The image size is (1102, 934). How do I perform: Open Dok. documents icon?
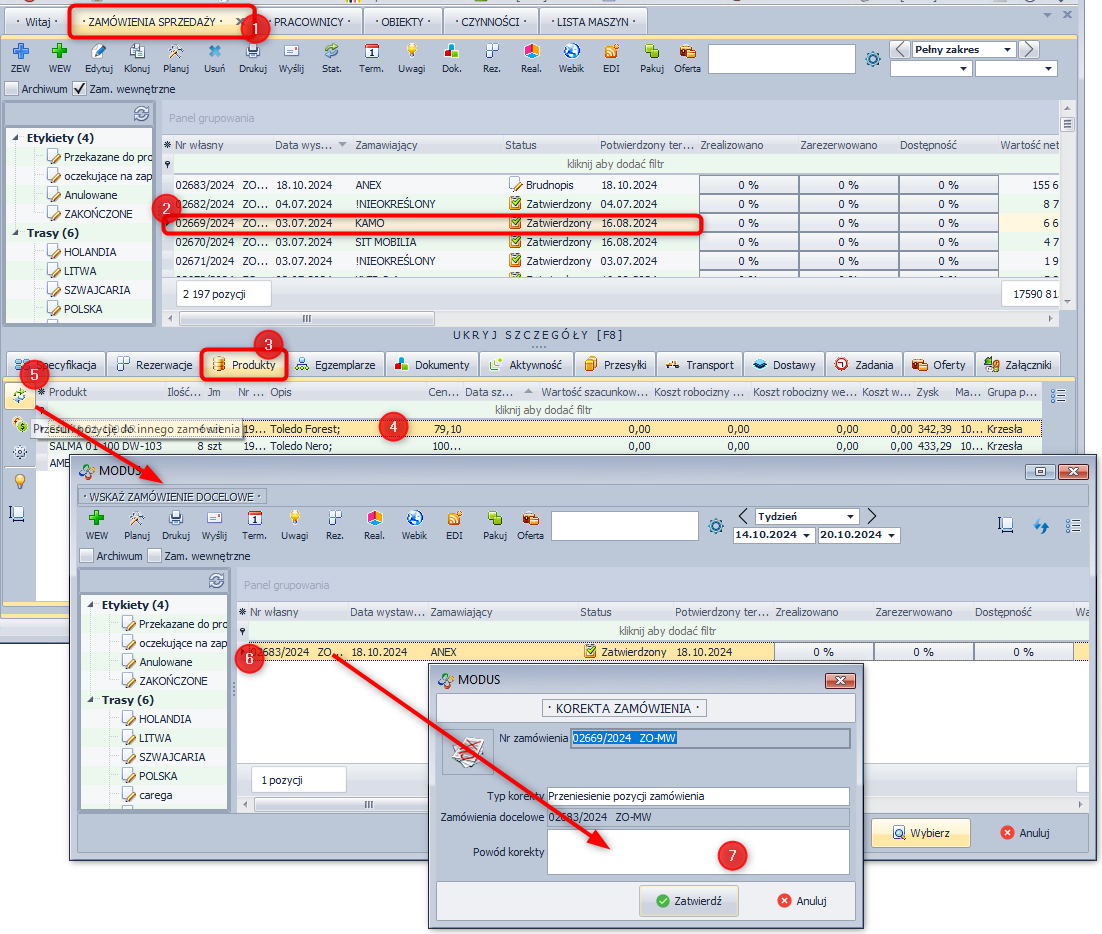tap(451, 51)
